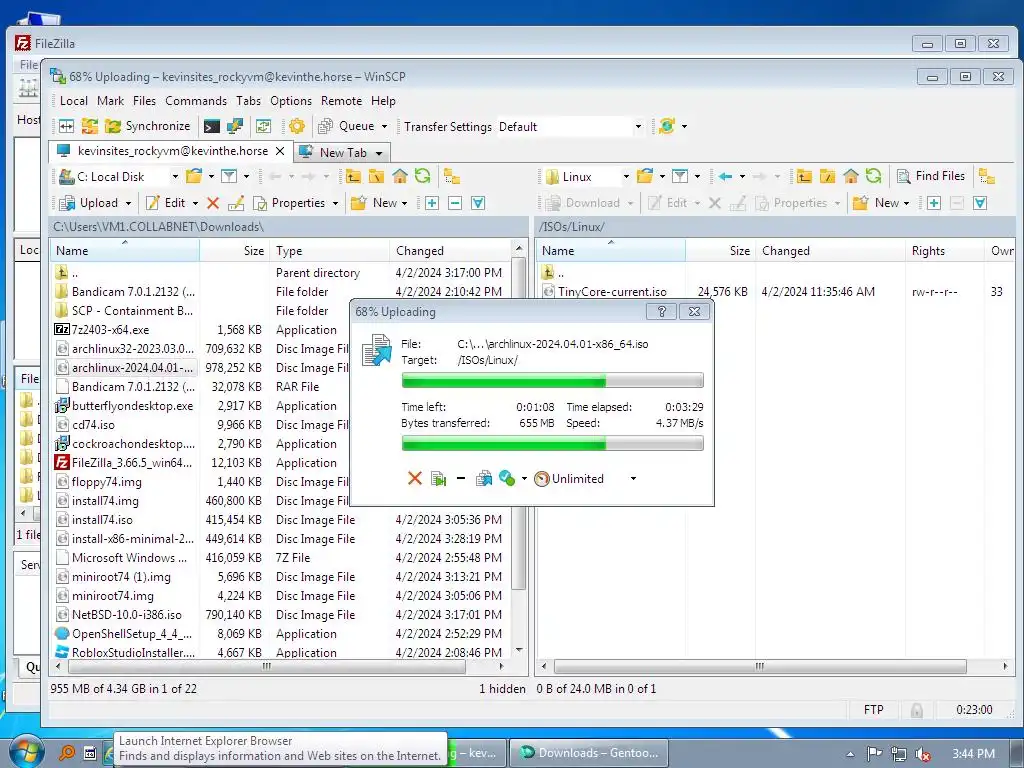Click the remote panel filter icon
The height and width of the screenshot is (768, 1024).
click(680, 176)
